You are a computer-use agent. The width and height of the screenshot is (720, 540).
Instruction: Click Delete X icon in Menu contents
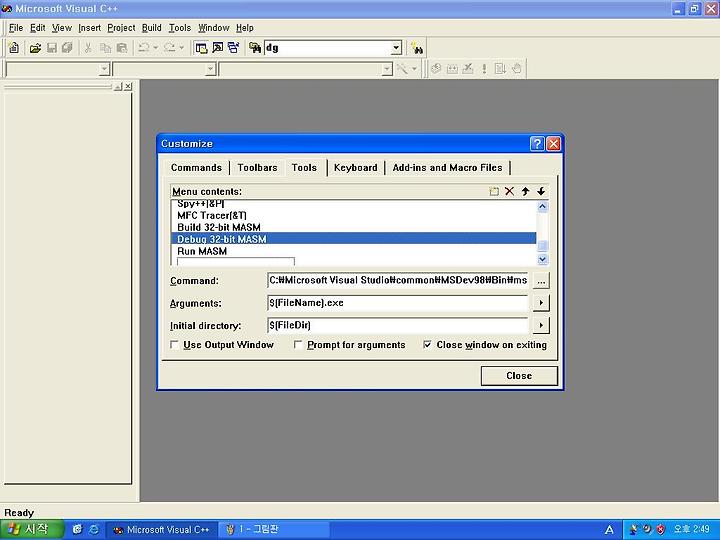[510, 191]
